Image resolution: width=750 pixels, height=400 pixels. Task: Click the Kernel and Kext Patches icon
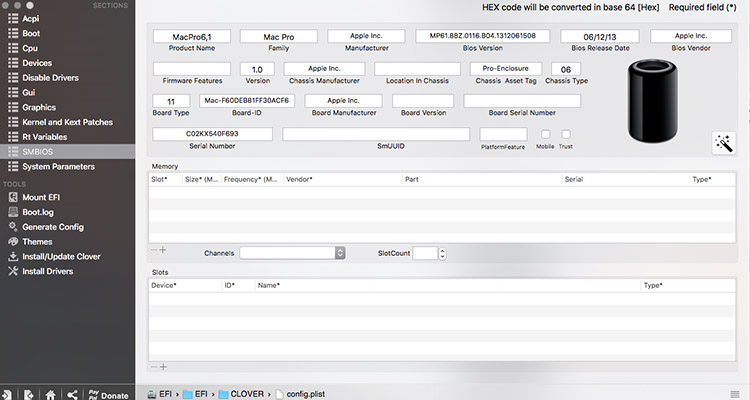(13, 122)
